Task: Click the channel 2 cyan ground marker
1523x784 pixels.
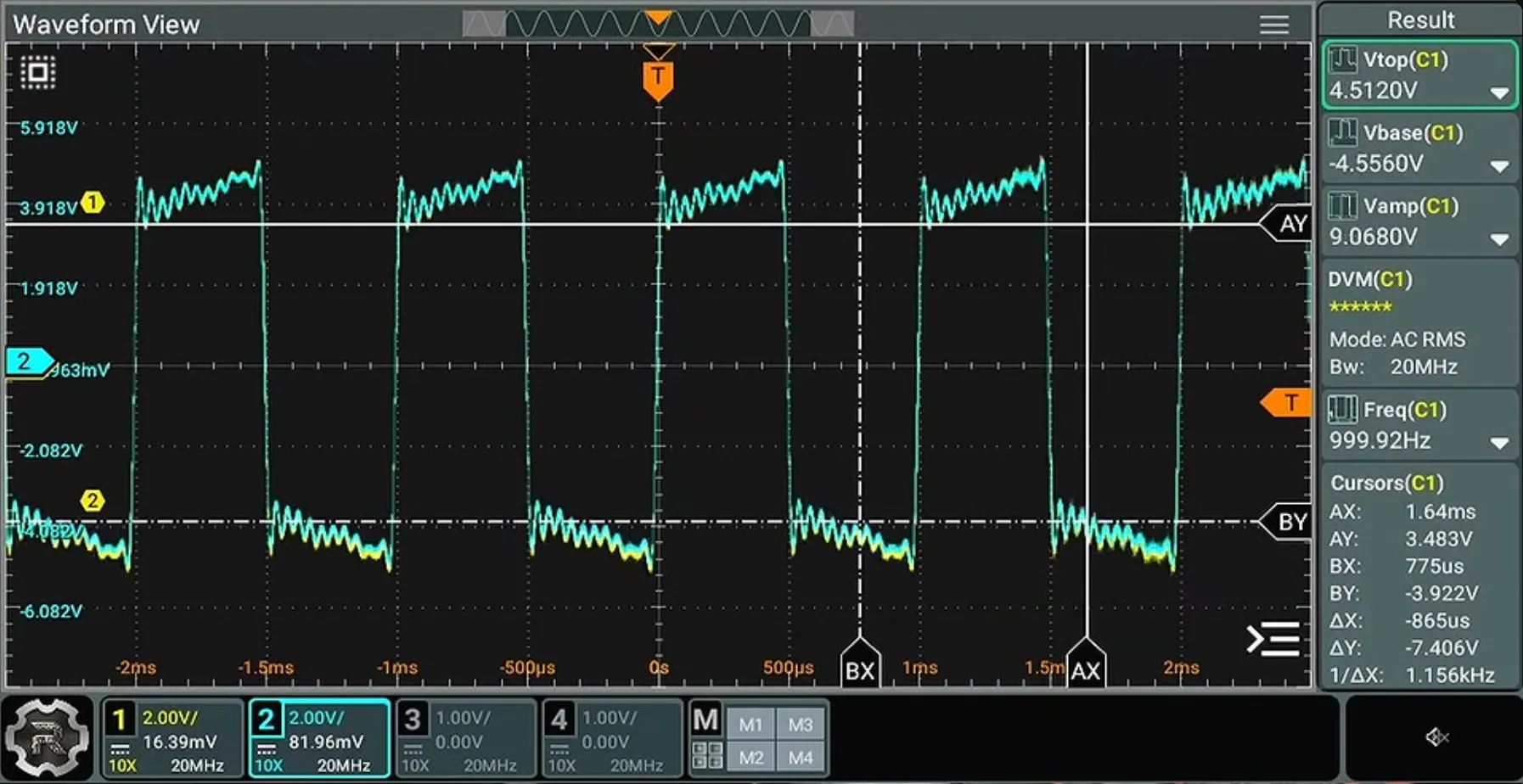Action: [x=29, y=361]
